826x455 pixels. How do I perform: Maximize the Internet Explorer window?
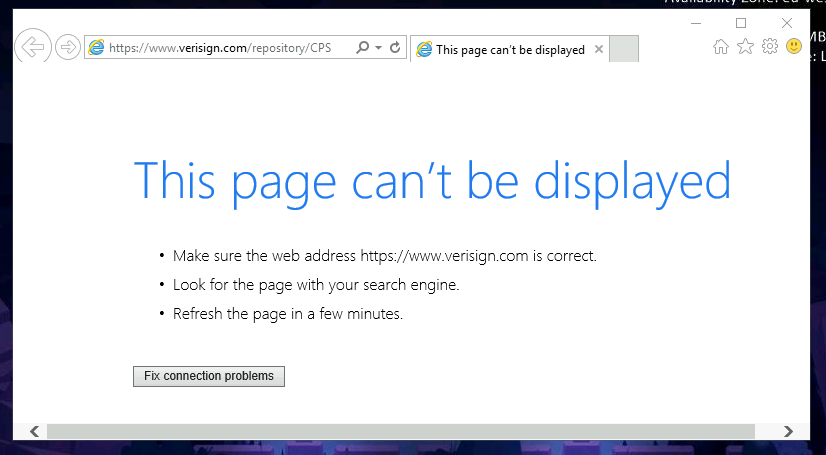[741, 23]
